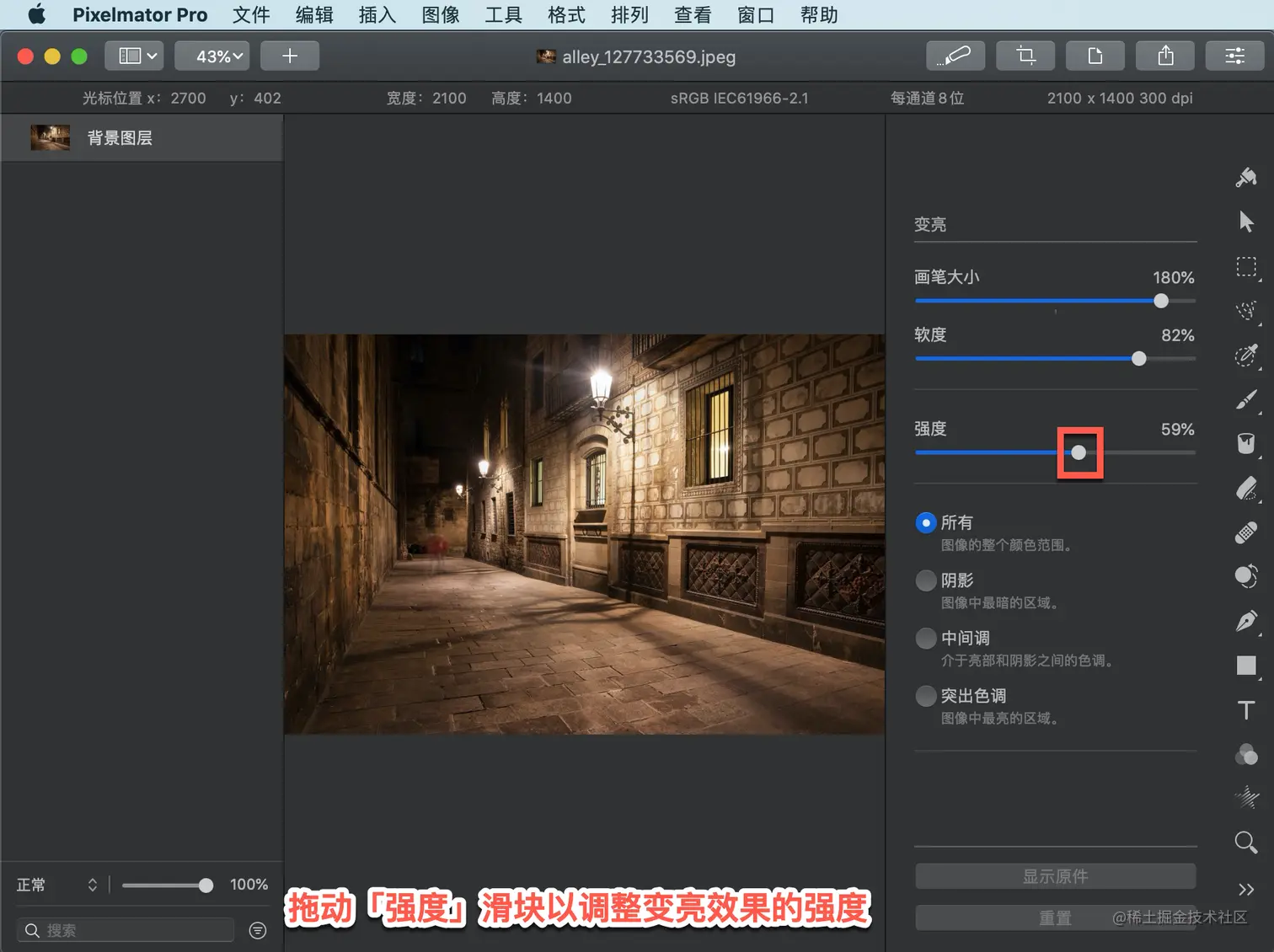
Task: Open the 43% zoom dropdown
Action: [x=211, y=56]
